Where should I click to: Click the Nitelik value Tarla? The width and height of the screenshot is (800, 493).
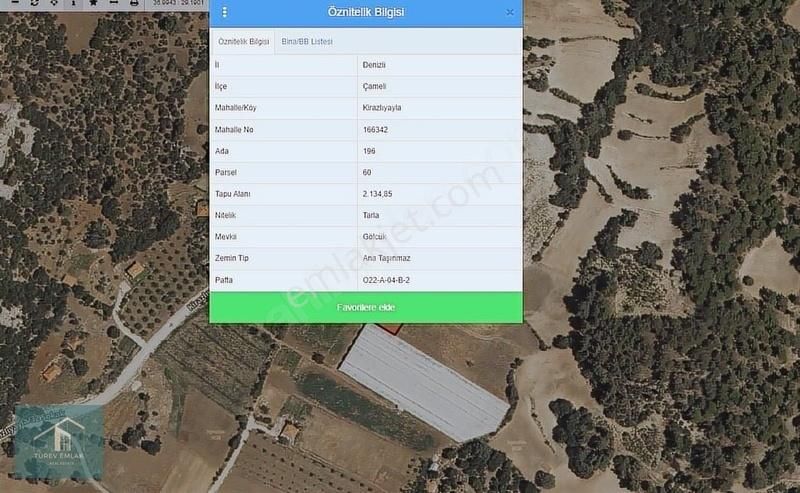tap(370, 215)
